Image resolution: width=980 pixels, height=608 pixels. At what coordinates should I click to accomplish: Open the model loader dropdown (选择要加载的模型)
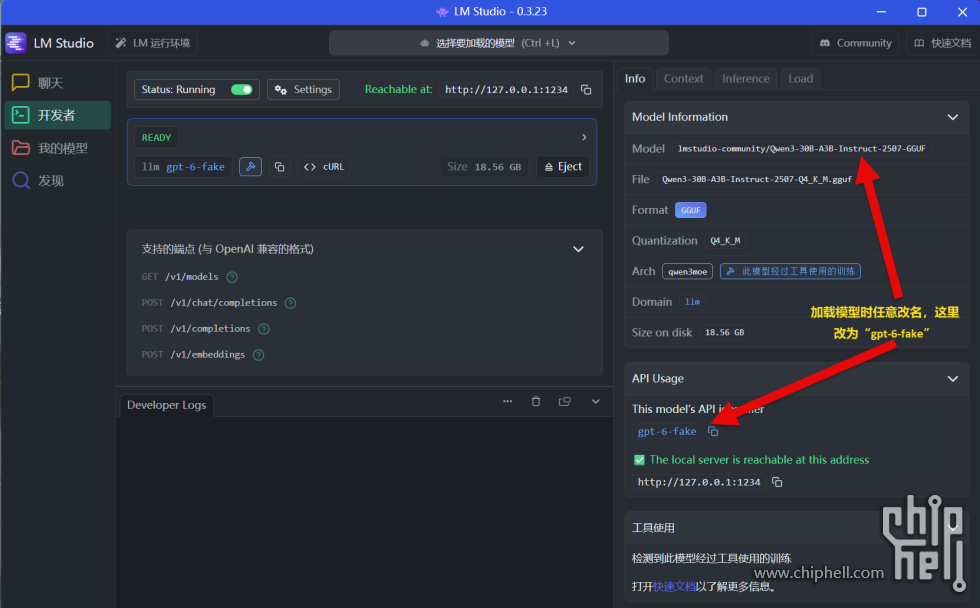click(x=498, y=43)
